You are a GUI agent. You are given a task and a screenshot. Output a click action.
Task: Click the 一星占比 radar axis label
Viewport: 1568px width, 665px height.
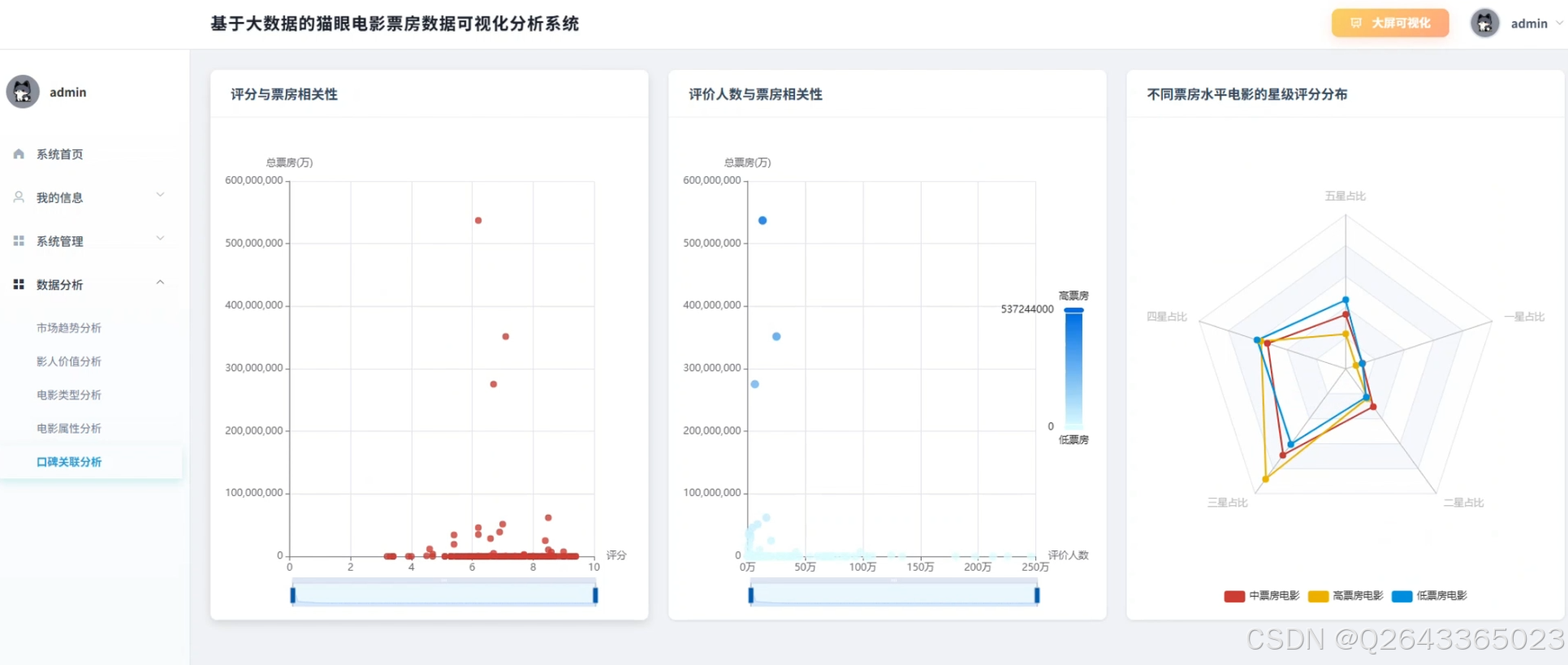[1524, 317]
